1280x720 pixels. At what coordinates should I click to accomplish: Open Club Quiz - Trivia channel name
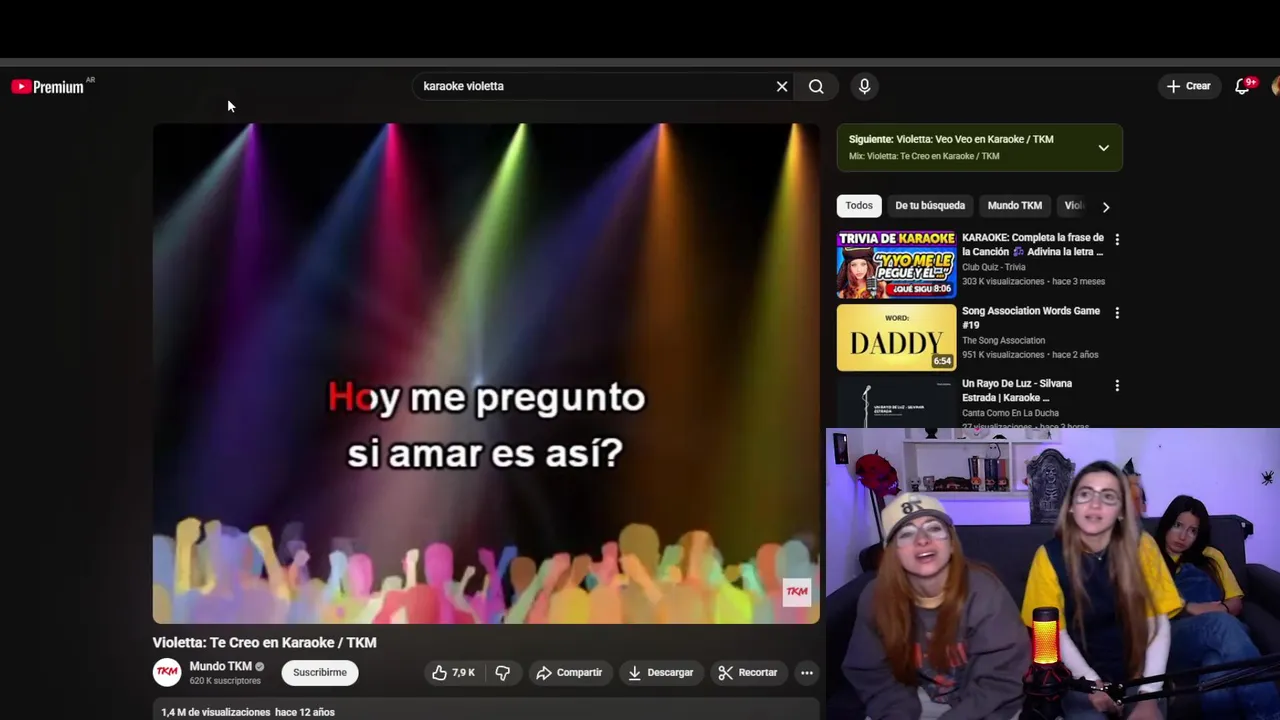(994, 267)
